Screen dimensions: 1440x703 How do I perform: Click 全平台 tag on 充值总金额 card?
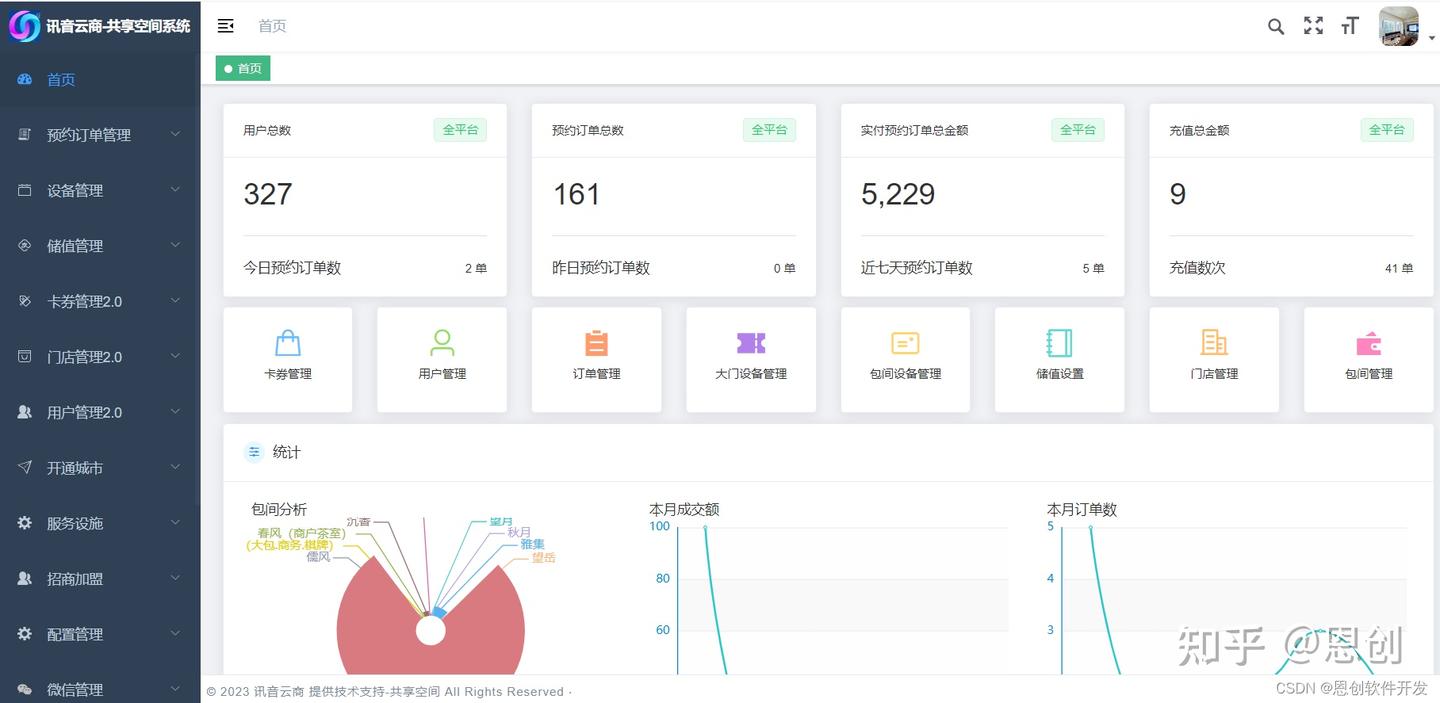click(1386, 130)
